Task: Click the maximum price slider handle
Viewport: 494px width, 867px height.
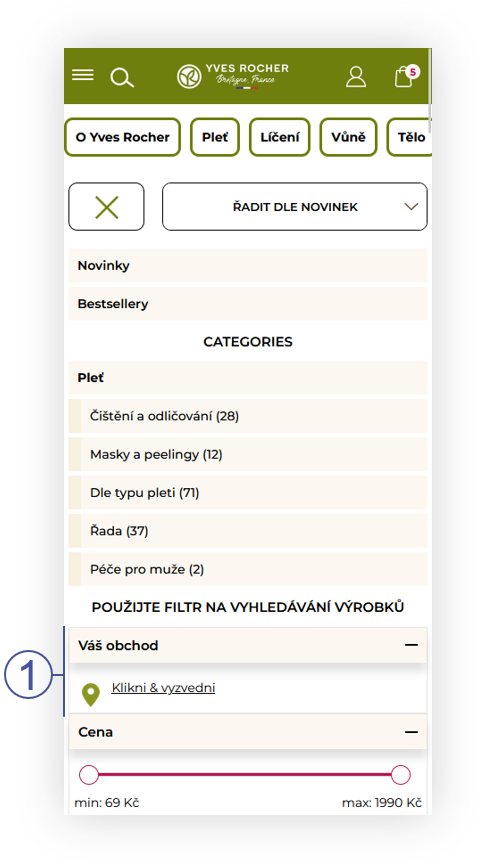Action: point(401,775)
